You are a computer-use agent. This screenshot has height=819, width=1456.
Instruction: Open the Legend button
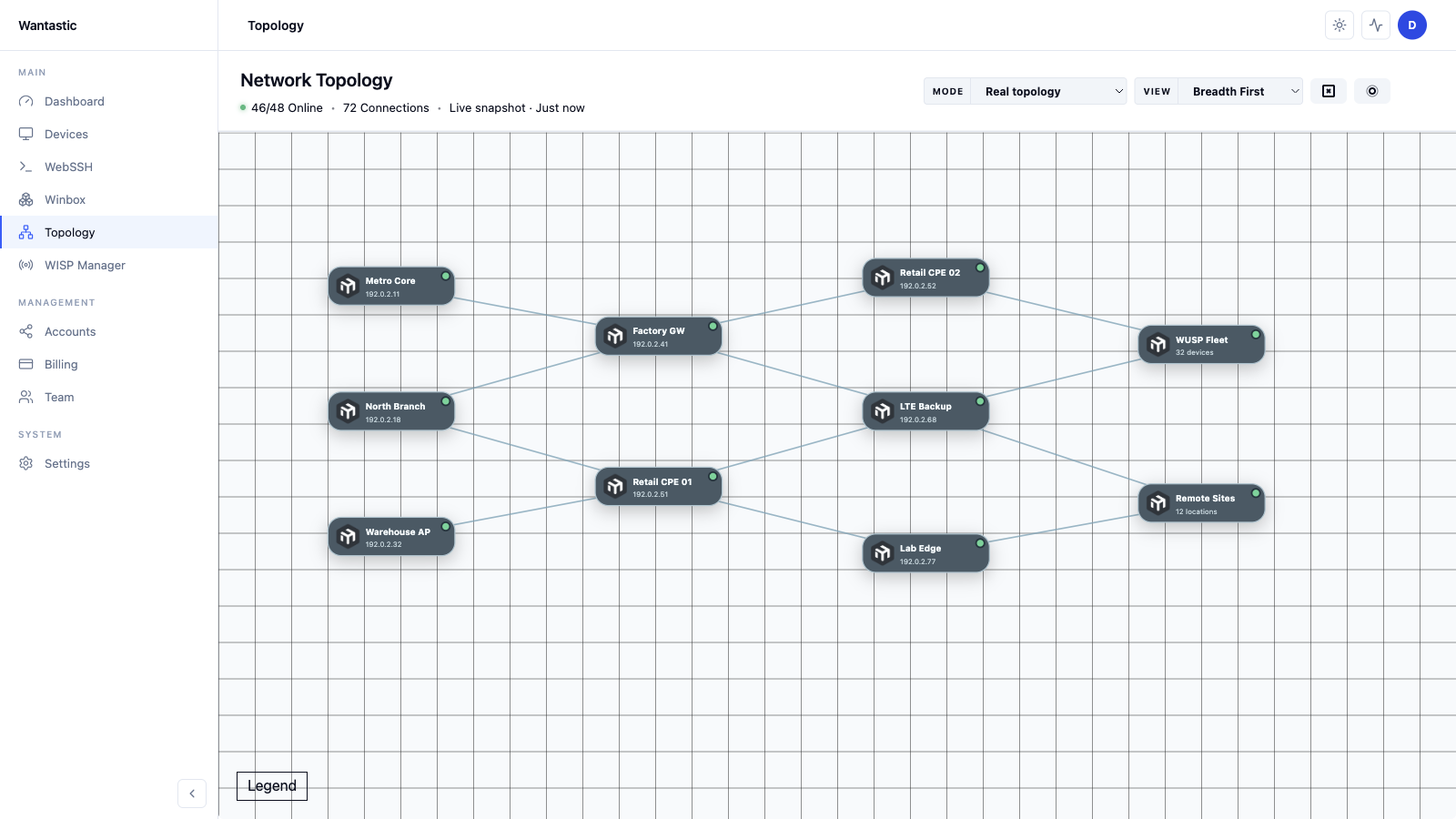click(272, 786)
